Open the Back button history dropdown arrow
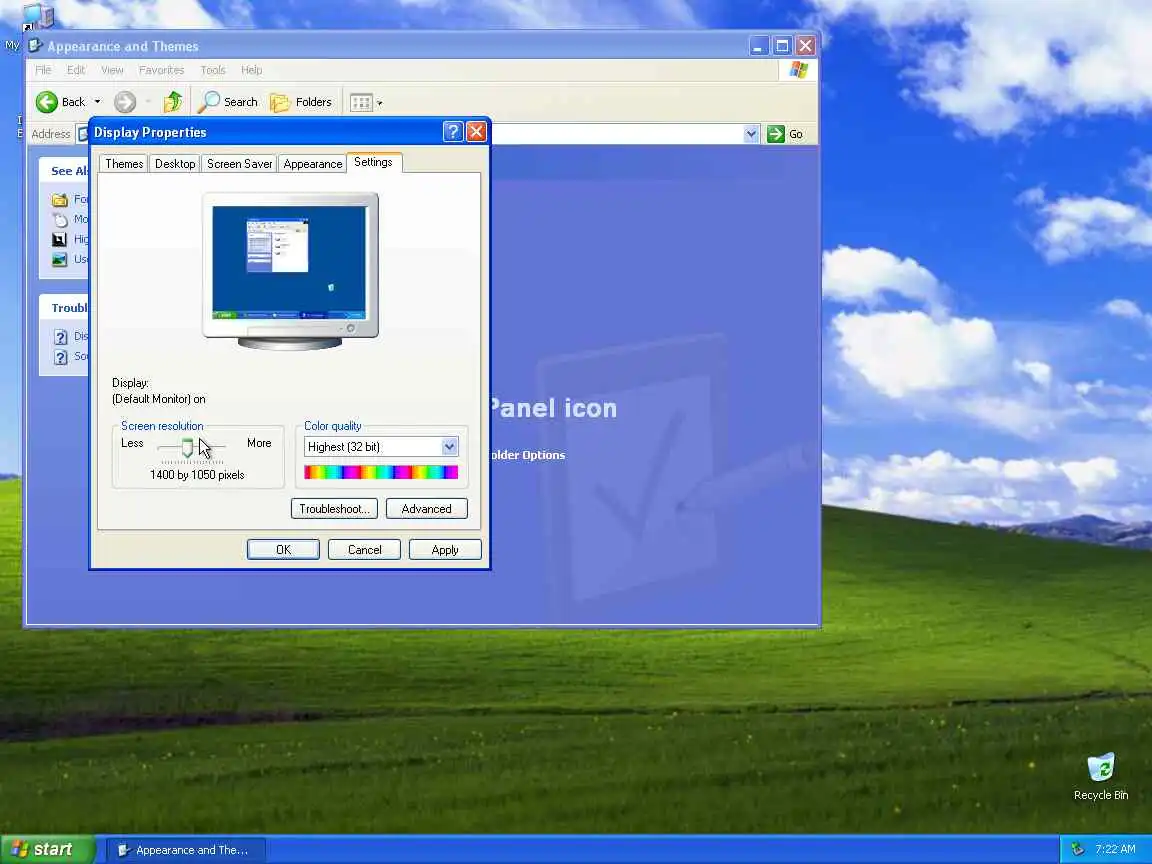Viewport: 1152px width, 864px height. [x=97, y=102]
